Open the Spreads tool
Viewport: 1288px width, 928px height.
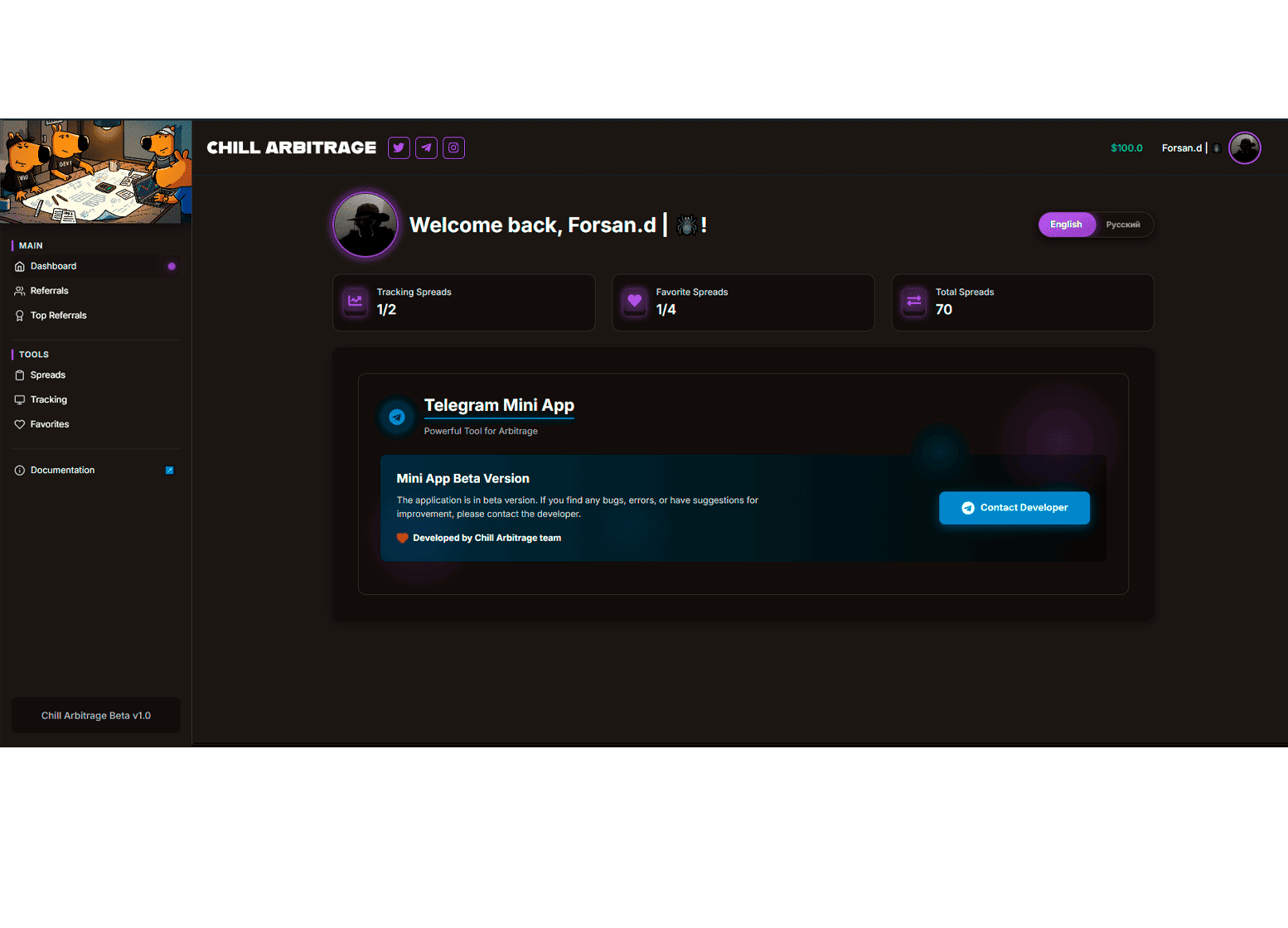pos(48,375)
